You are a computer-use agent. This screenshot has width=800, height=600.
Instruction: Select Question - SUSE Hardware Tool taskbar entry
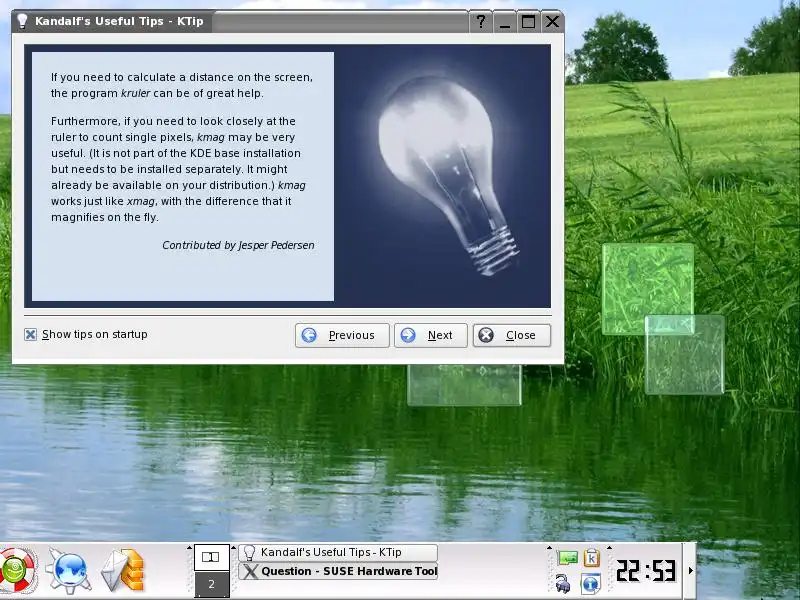point(338,571)
